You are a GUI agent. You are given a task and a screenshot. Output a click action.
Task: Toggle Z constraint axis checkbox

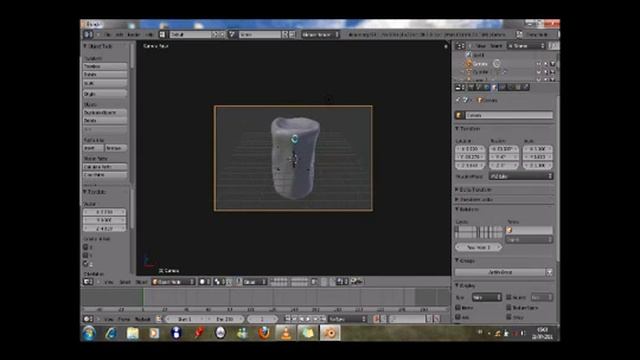point(86,264)
